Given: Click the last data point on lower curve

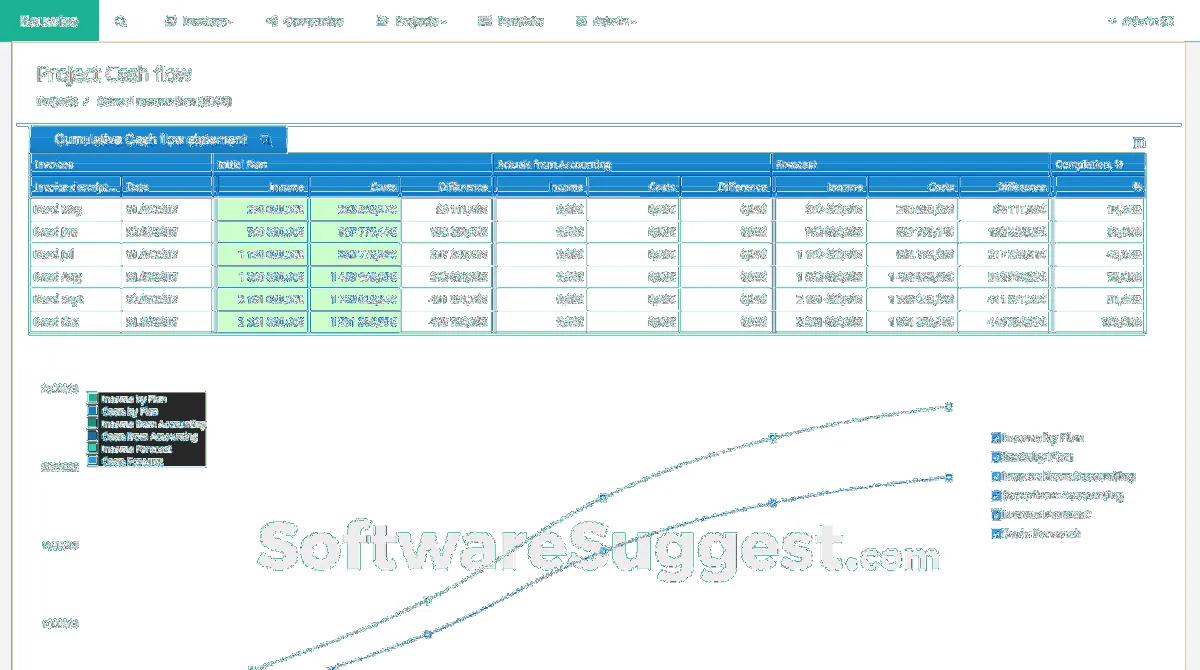Looking at the screenshot, I should coord(949,478).
